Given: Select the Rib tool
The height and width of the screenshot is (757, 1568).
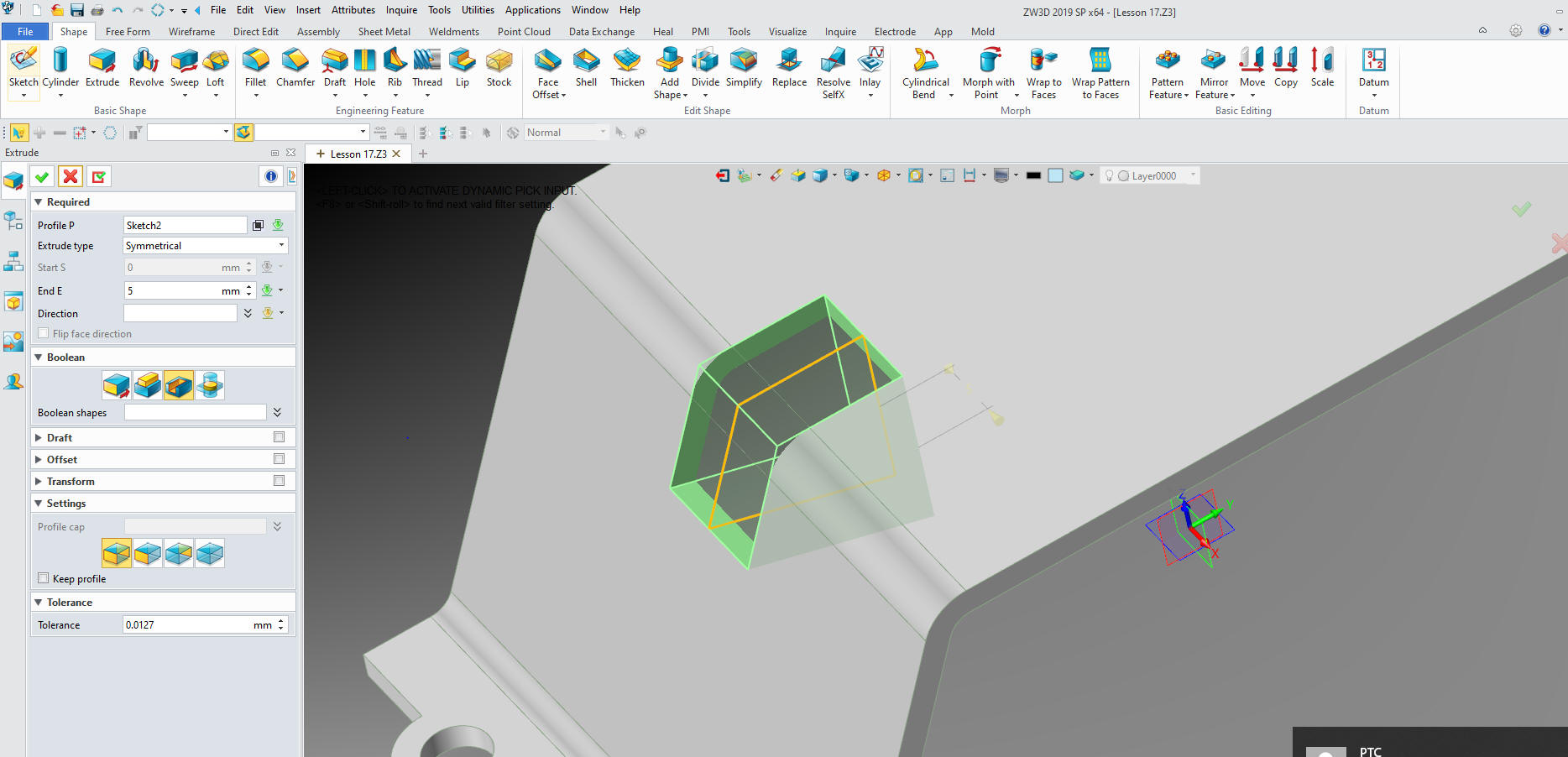Looking at the screenshot, I should click(395, 67).
